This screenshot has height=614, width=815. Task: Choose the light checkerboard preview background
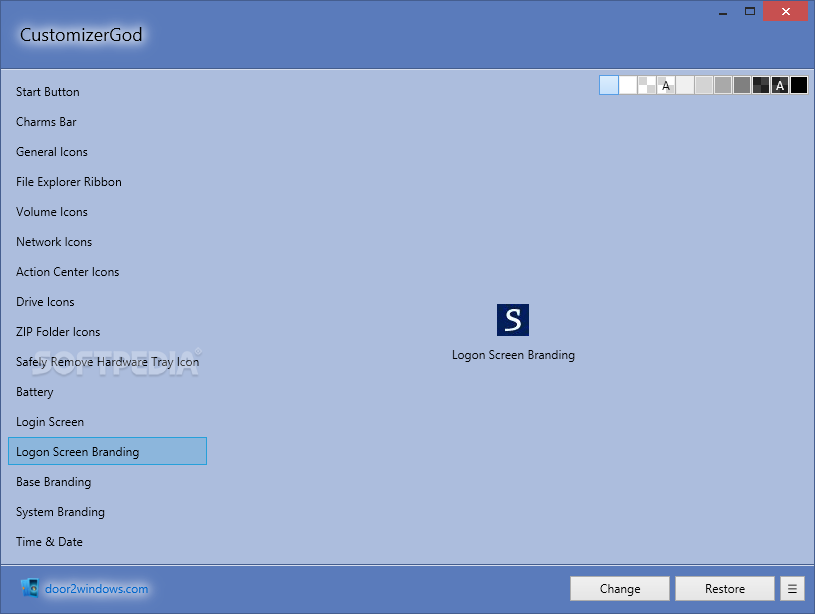tap(647, 85)
